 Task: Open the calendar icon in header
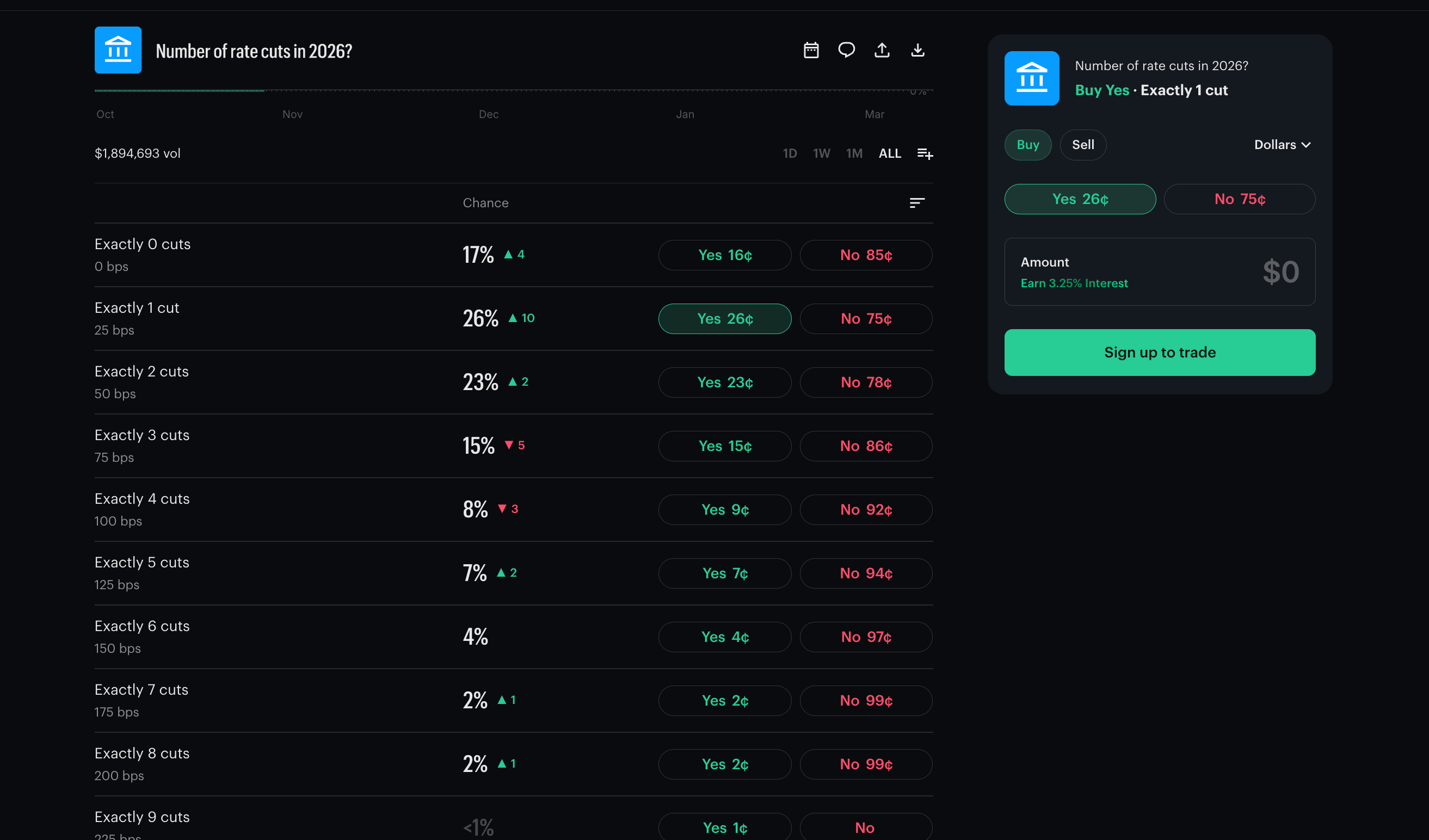pyautogui.click(x=811, y=51)
